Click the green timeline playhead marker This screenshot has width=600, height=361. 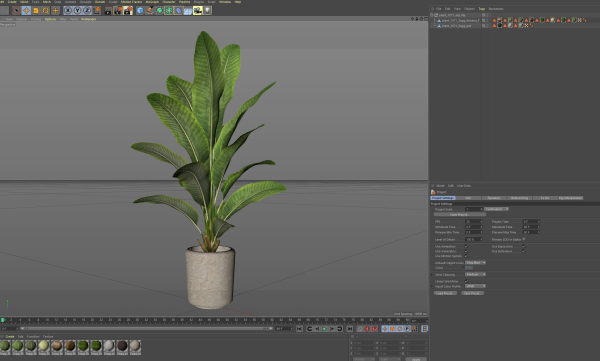tap(2, 320)
